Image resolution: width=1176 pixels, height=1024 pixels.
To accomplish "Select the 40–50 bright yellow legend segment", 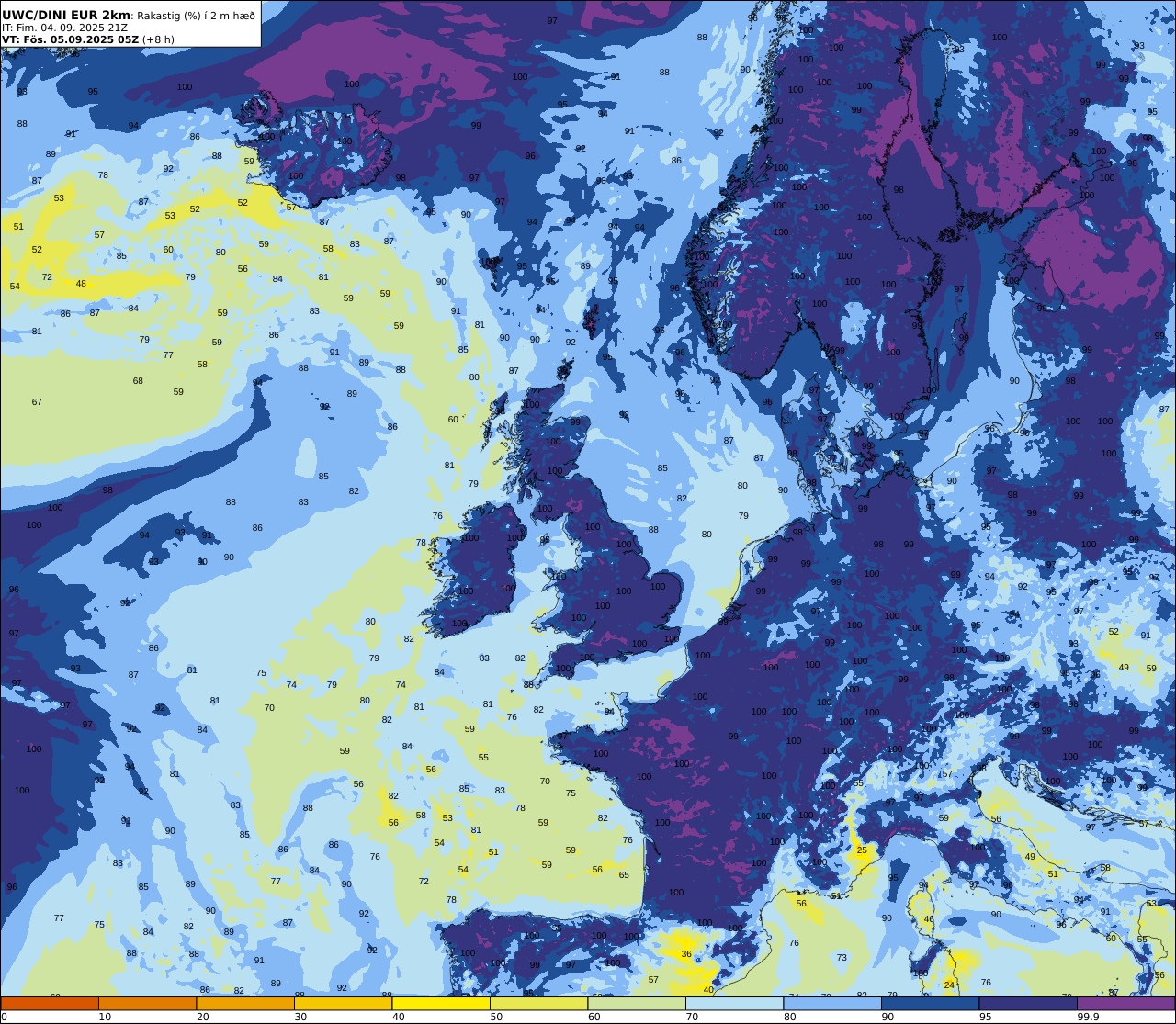I will 441,1003.
